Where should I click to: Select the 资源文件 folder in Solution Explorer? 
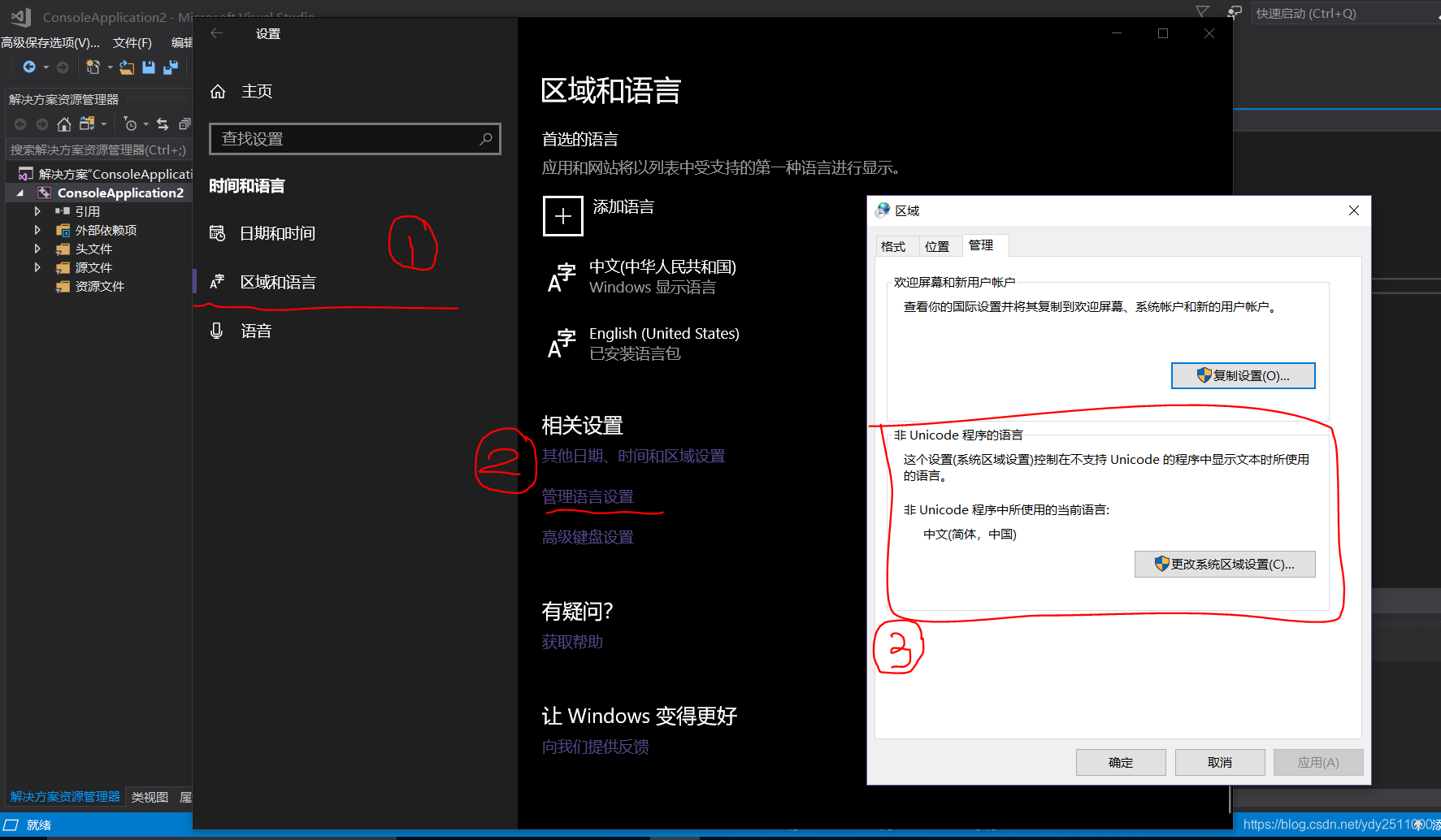coord(99,286)
